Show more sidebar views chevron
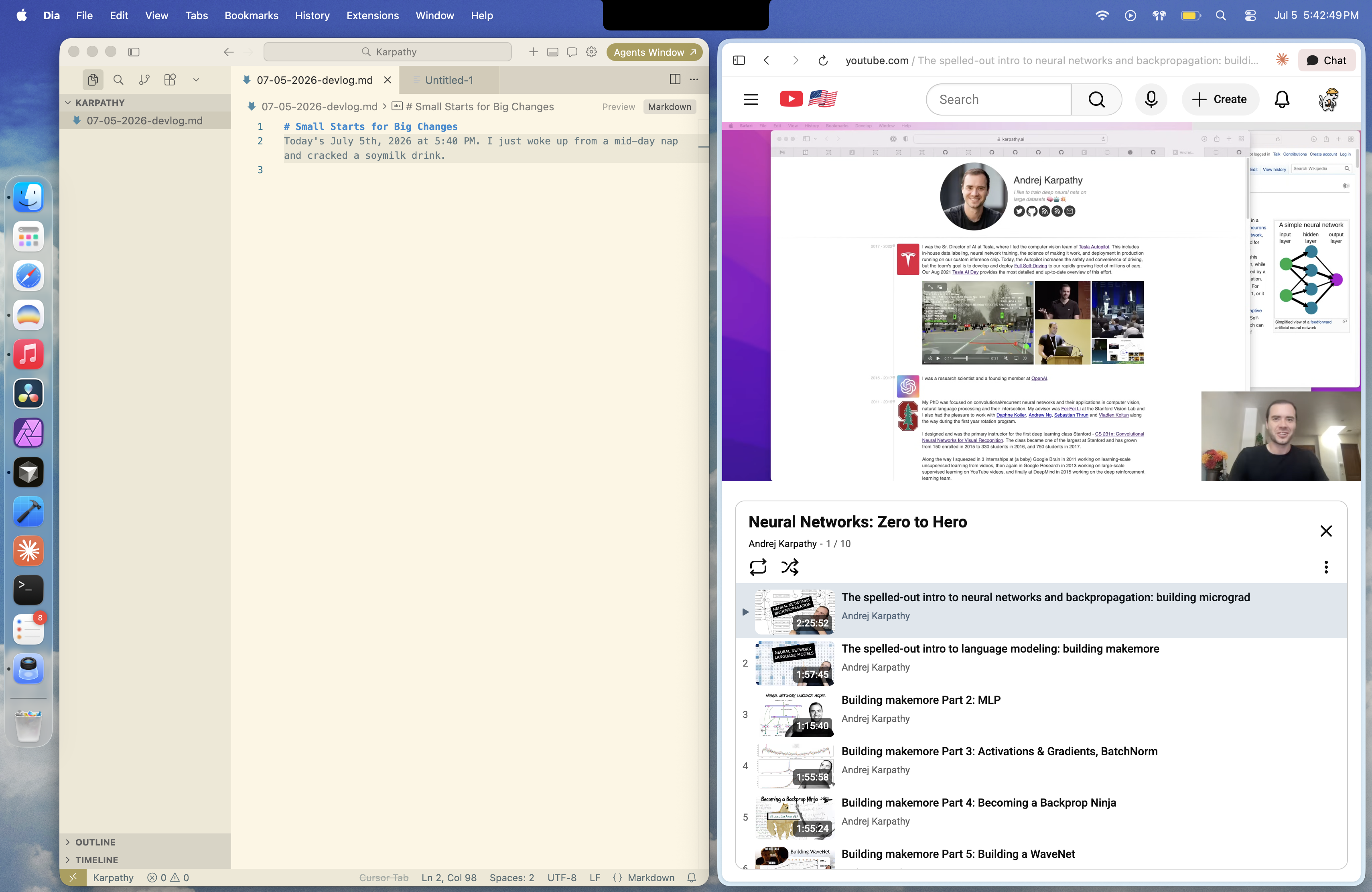This screenshot has height=892, width=1372. tap(196, 79)
